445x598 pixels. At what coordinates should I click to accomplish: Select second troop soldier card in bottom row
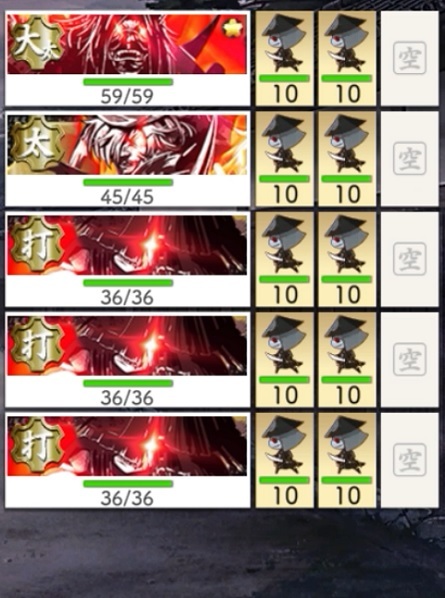tap(347, 460)
